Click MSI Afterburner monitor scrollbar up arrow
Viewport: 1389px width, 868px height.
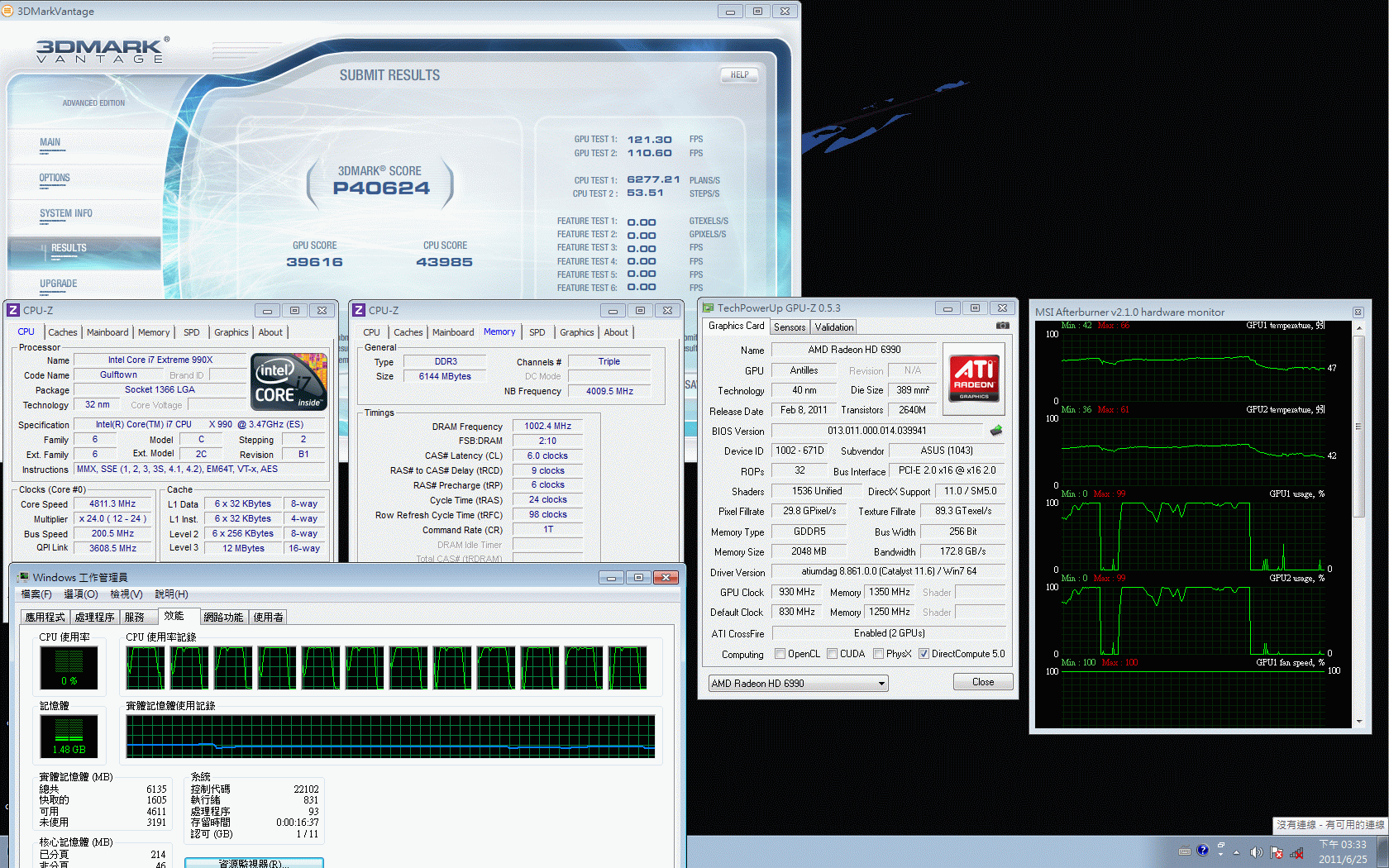click(x=1359, y=328)
